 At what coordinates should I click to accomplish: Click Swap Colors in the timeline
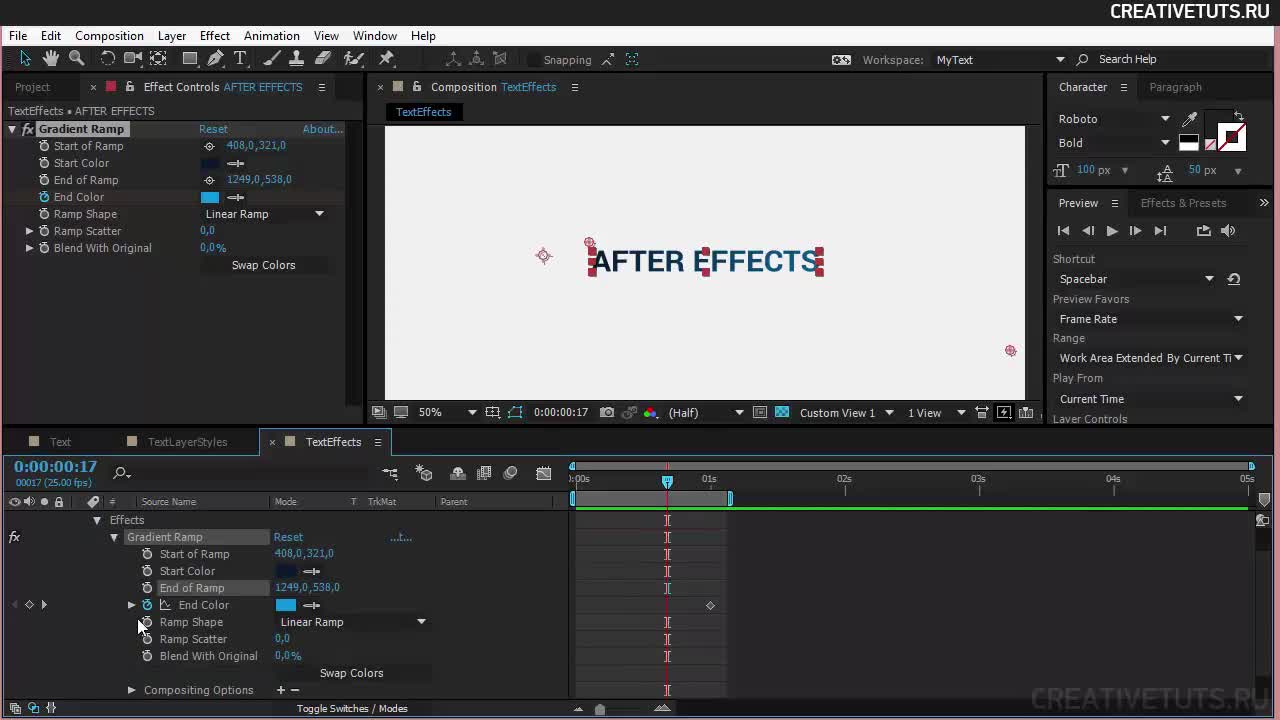tap(351, 673)
